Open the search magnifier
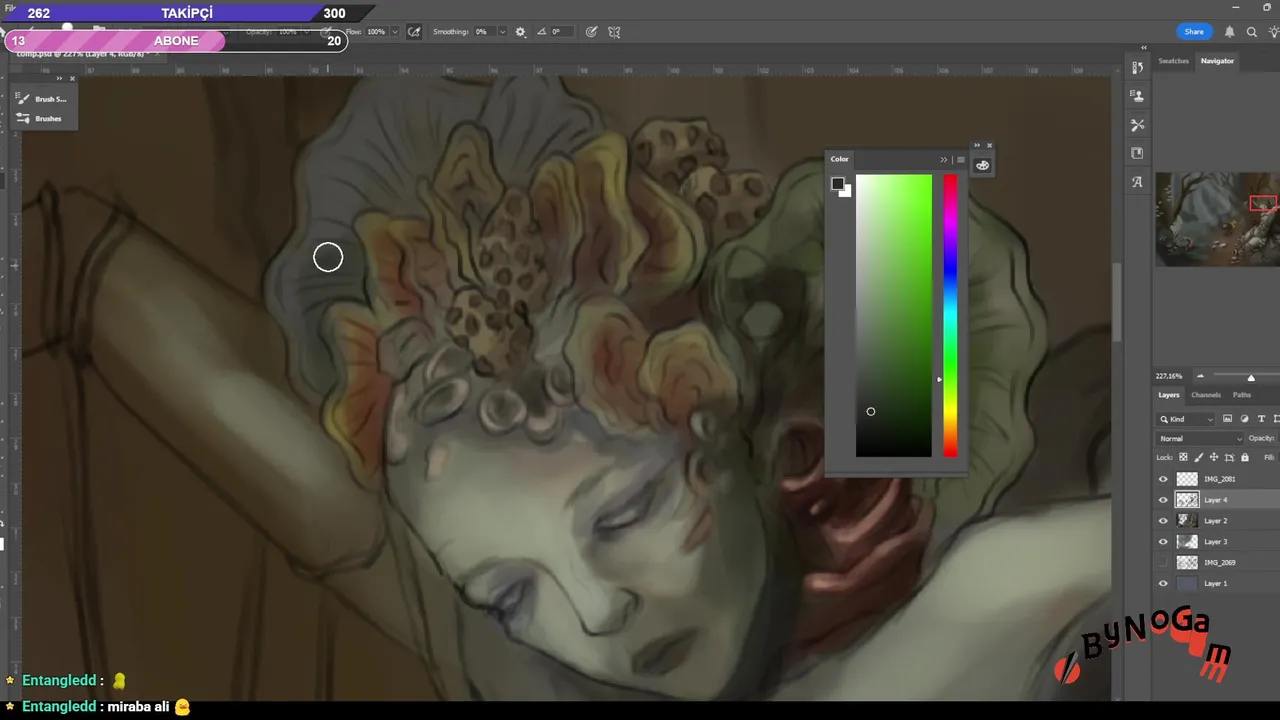 point(1251,32)
